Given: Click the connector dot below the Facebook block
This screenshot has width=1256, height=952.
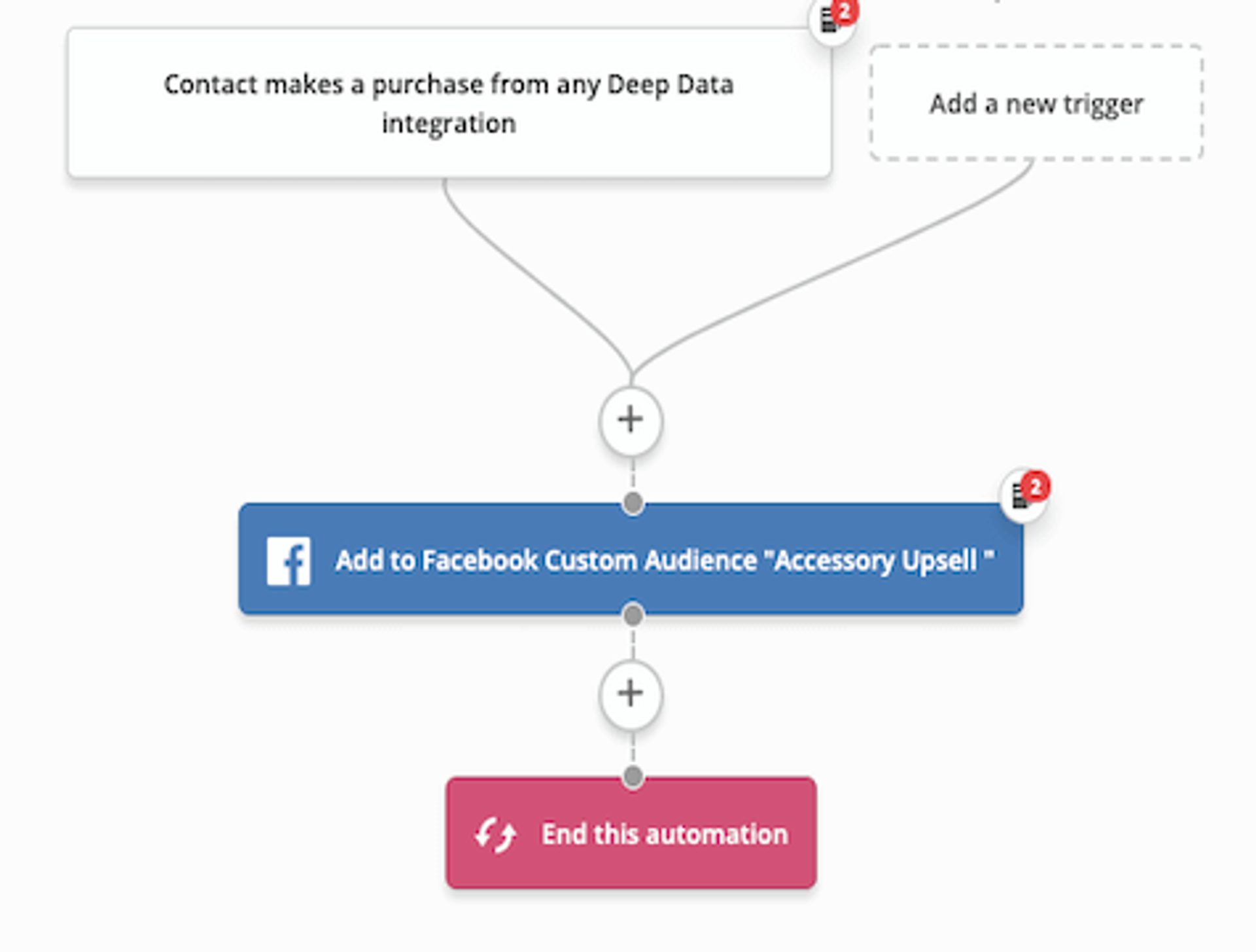Looking at the screenshot, I should pyautogui.click(x=631, y=614).
